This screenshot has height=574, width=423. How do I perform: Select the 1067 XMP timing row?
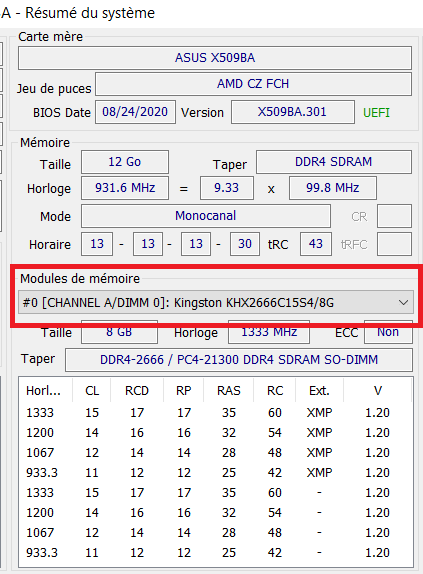(216, 453)
